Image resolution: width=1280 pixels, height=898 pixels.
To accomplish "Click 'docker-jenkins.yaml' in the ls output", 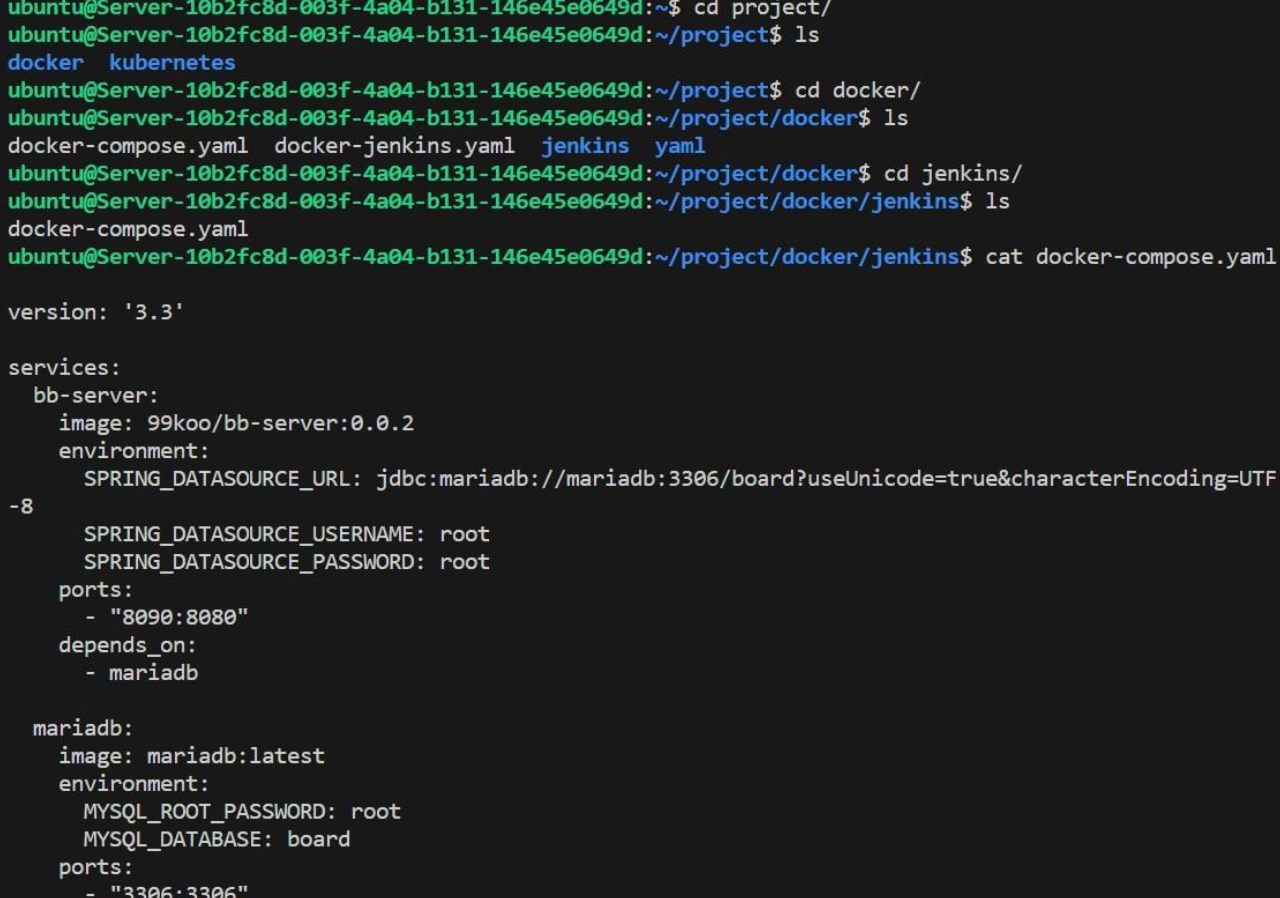I will click(x=395, y=146).
